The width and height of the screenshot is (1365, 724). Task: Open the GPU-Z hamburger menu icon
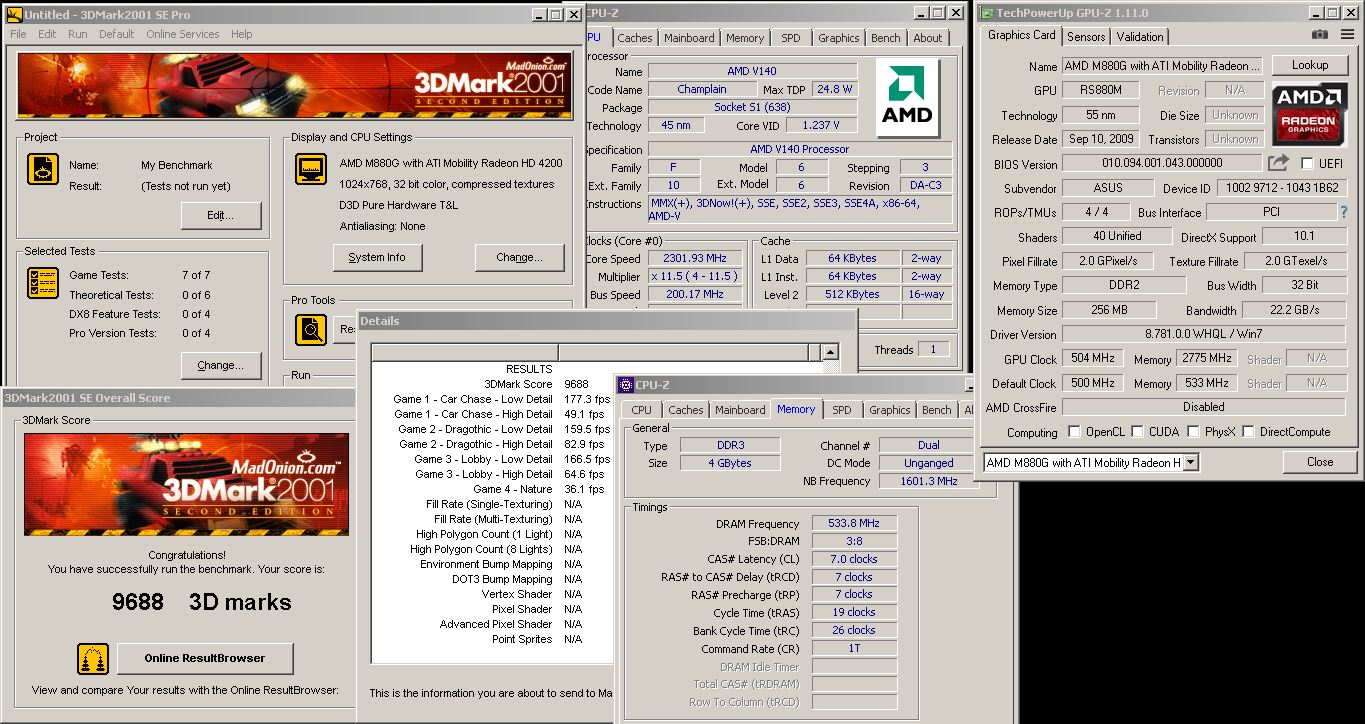pos(1346,35)
